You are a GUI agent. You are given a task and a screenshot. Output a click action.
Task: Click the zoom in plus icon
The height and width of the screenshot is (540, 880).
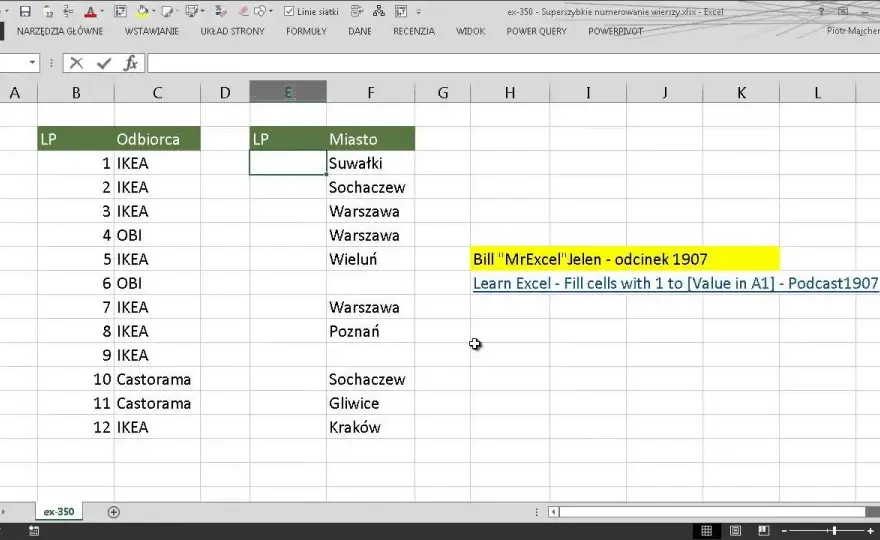(870, 530)
